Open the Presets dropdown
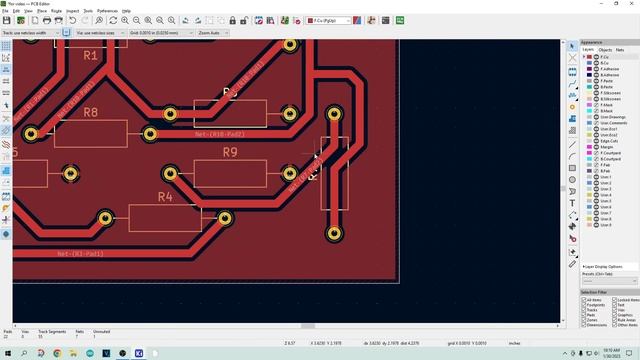The width and height of the screenshot is (640, 360). tap(610, 281)
